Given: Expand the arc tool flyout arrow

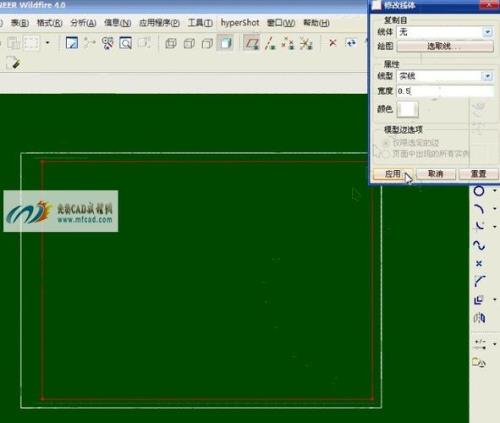Looking at the screenshot, I should pyautogui.click(x=495, y=209).
